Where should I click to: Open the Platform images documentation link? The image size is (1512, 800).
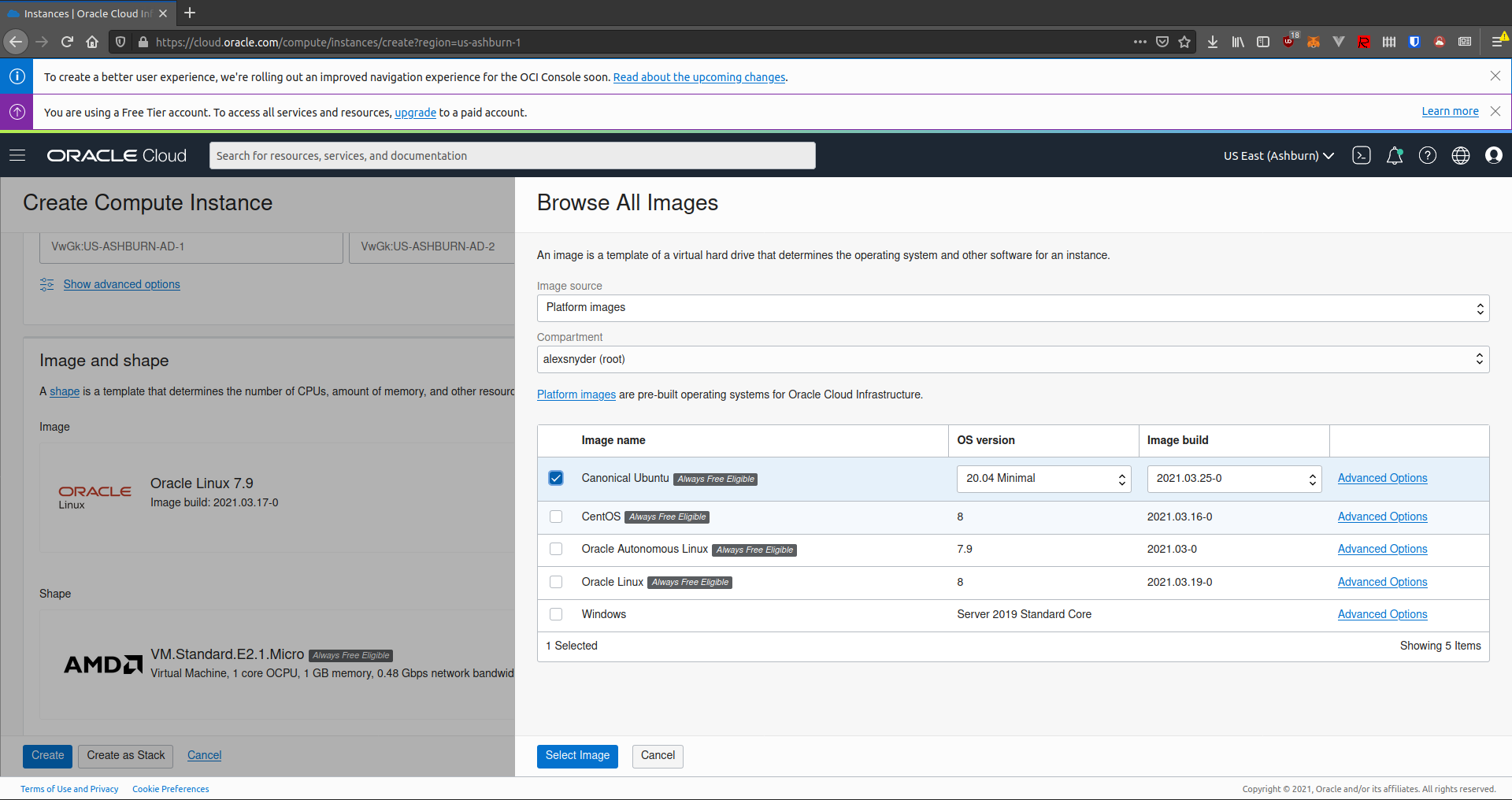[x=576, y=394]
